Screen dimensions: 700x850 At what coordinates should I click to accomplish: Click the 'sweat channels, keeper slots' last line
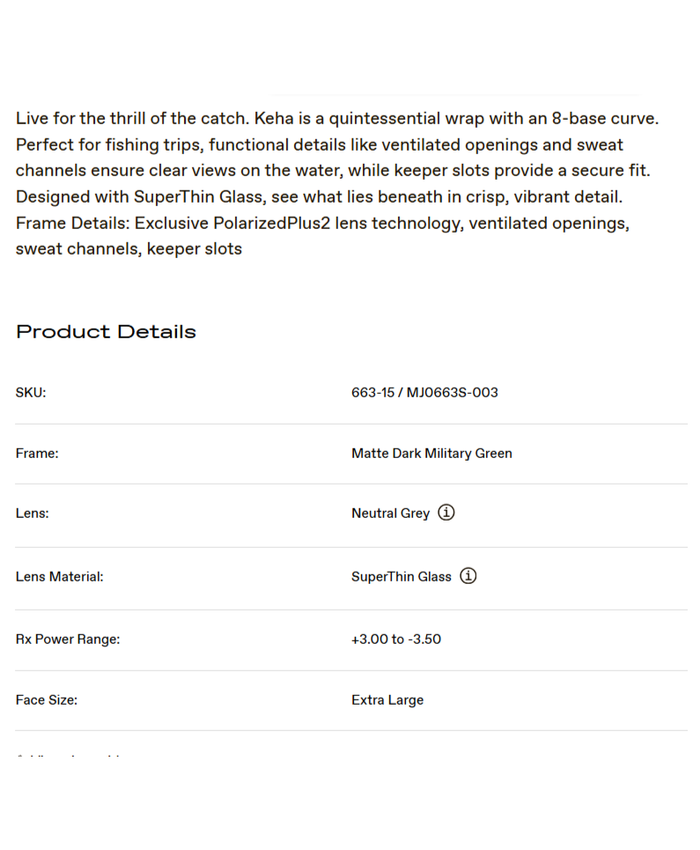(128, 249)
